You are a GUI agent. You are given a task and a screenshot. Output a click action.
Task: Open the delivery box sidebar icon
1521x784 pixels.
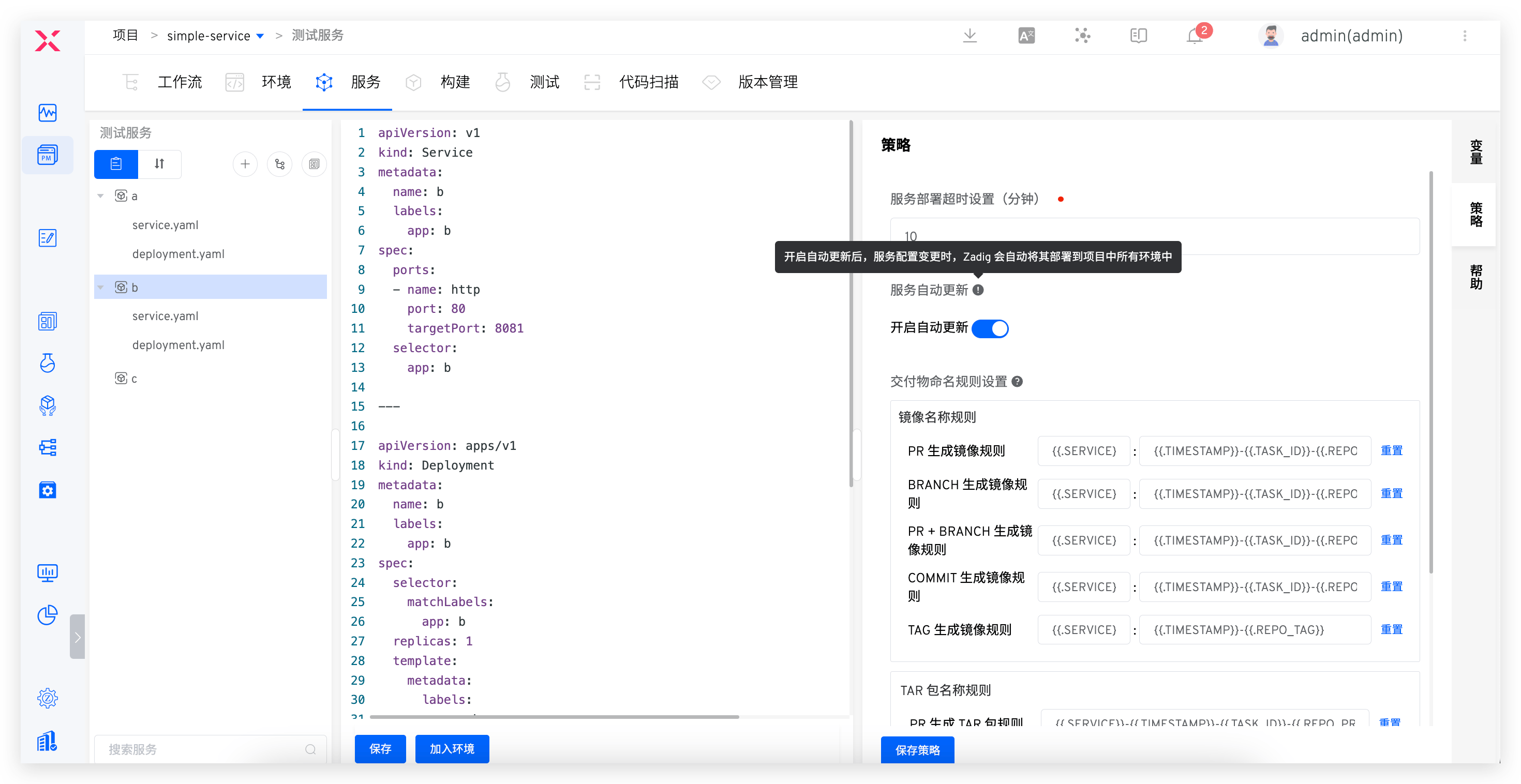[x=47, y=405]
